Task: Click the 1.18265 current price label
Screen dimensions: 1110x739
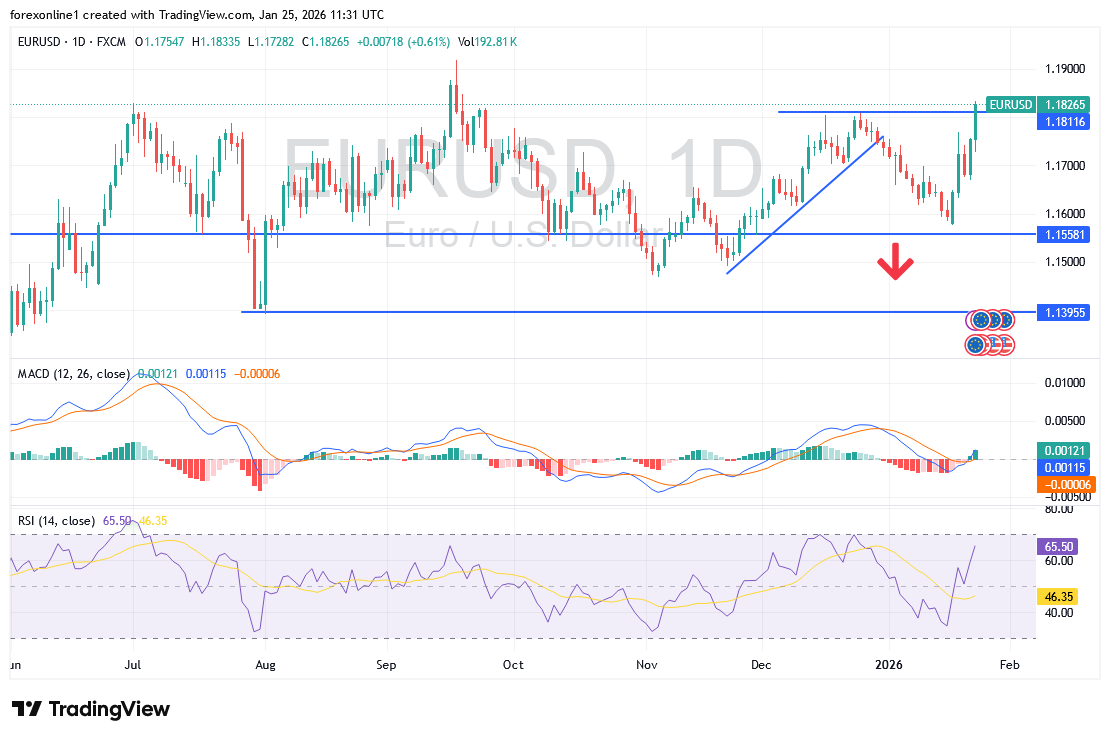Action: [x=1060, y=104]
